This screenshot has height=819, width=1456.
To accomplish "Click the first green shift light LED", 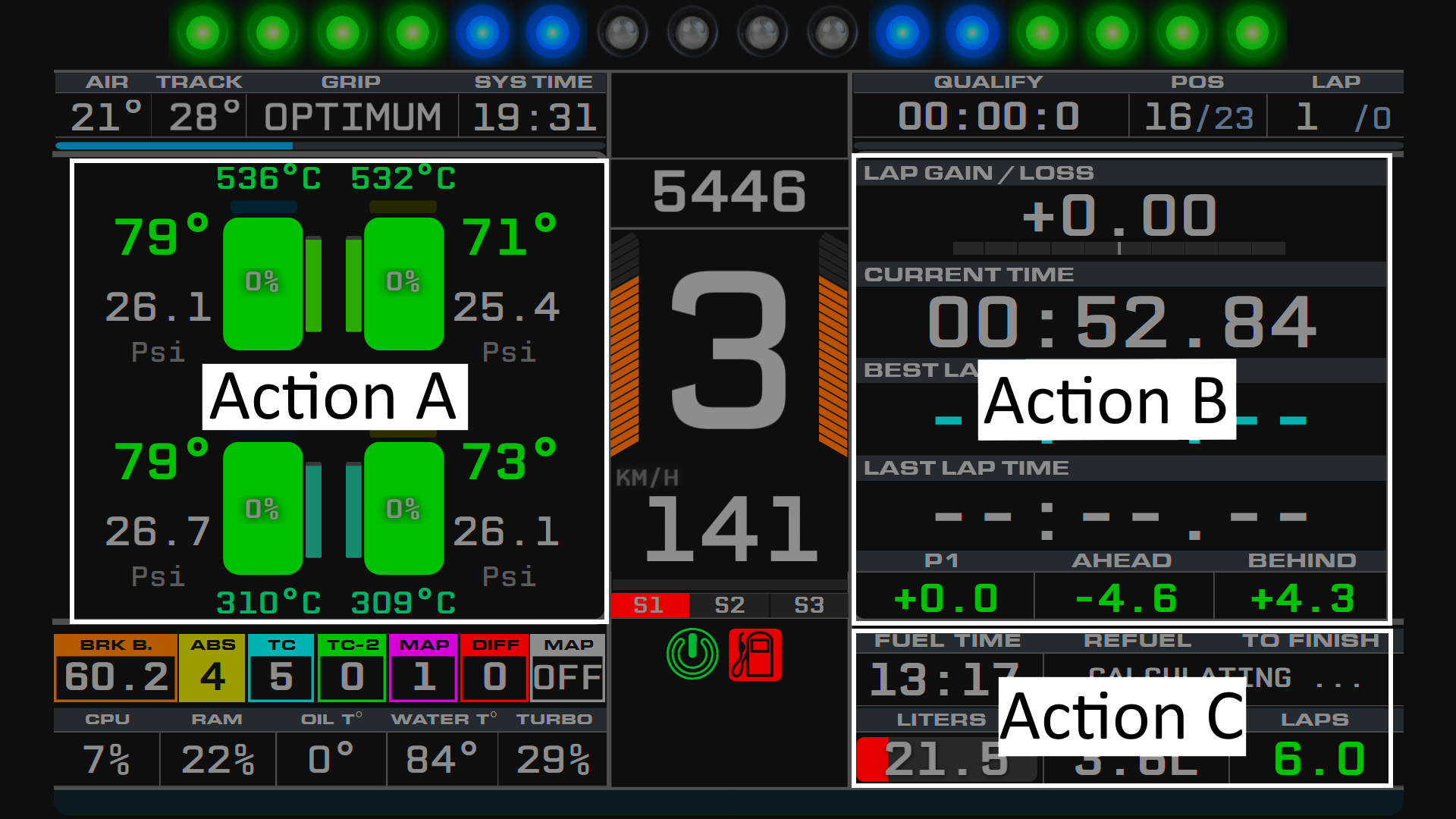I will click(202, 33).
